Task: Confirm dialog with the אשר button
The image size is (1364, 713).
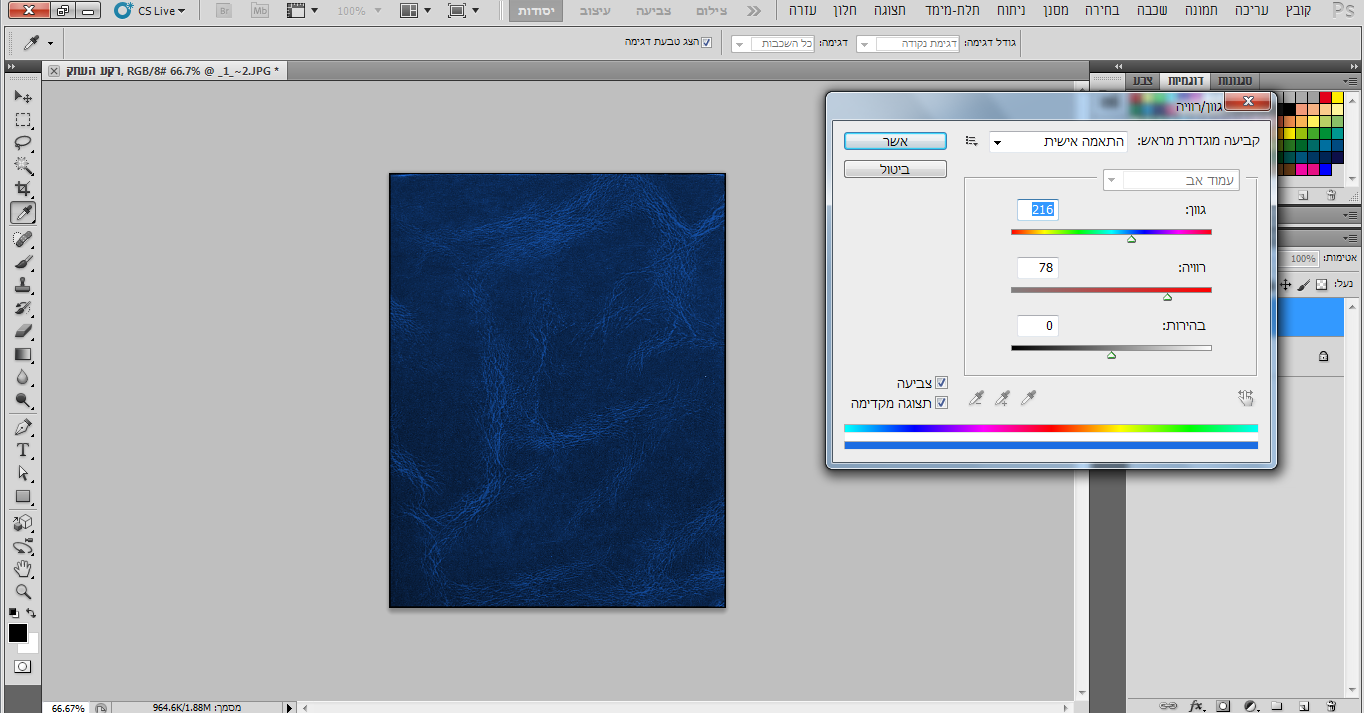Action: [x=895, y=141]
